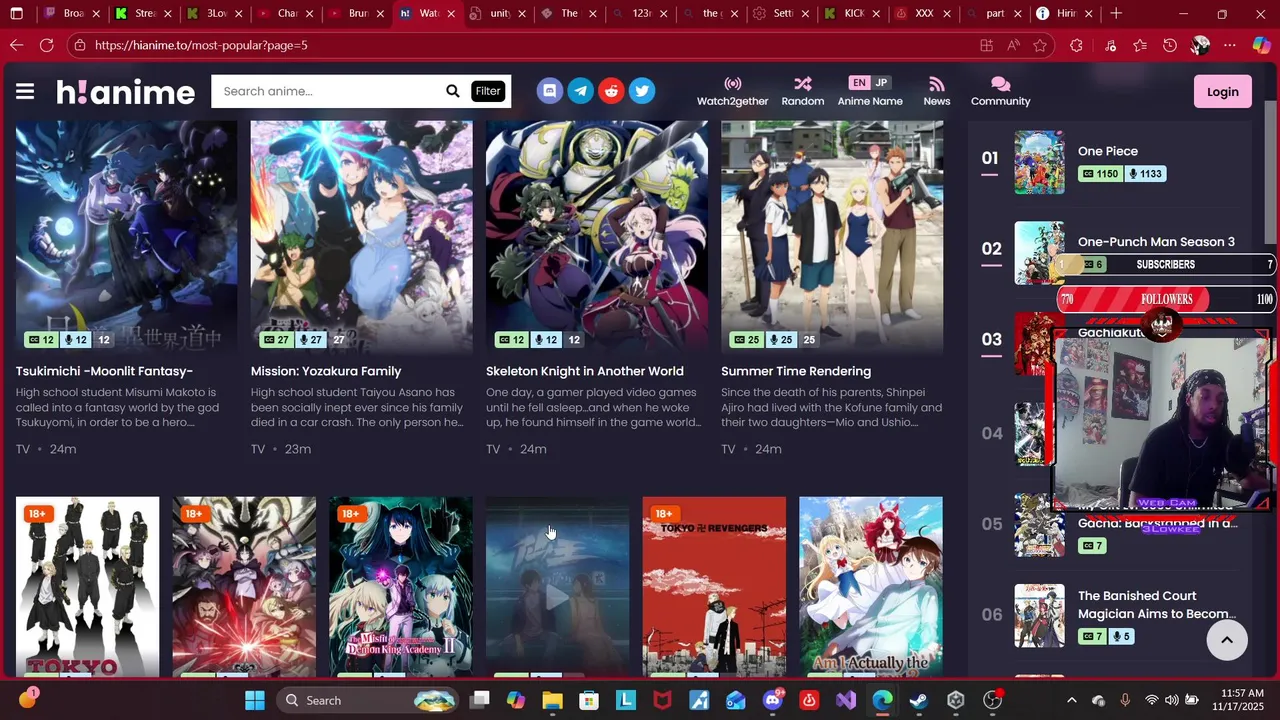Click the hianime logo

point(125,92)
